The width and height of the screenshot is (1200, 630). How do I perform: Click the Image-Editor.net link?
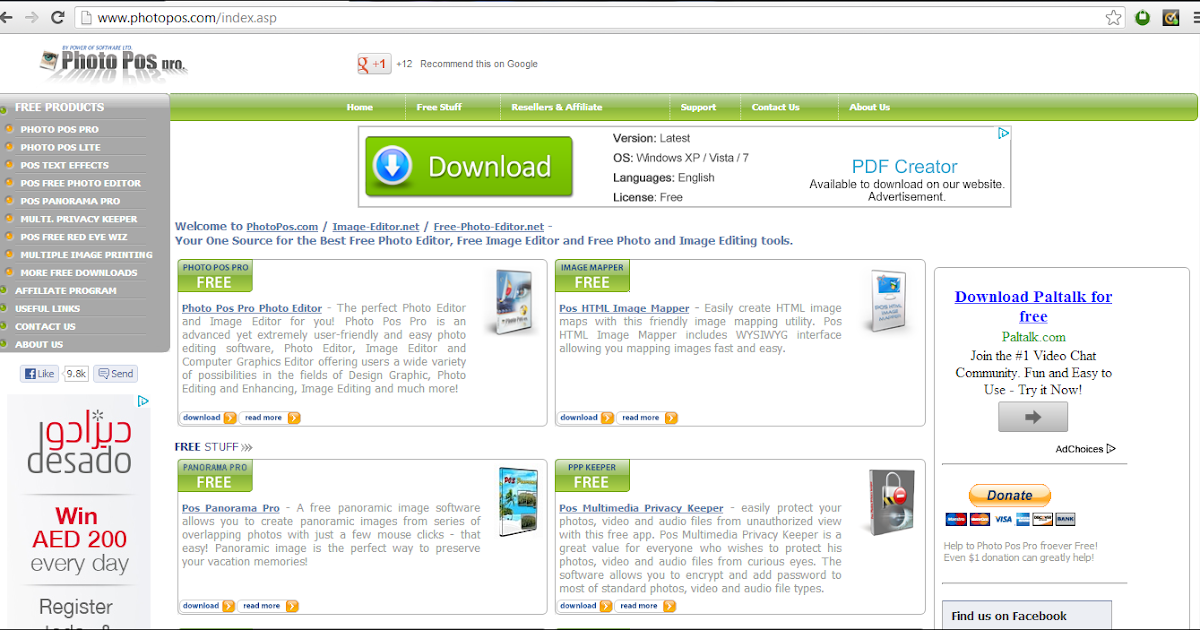click(x=376, y=227)
